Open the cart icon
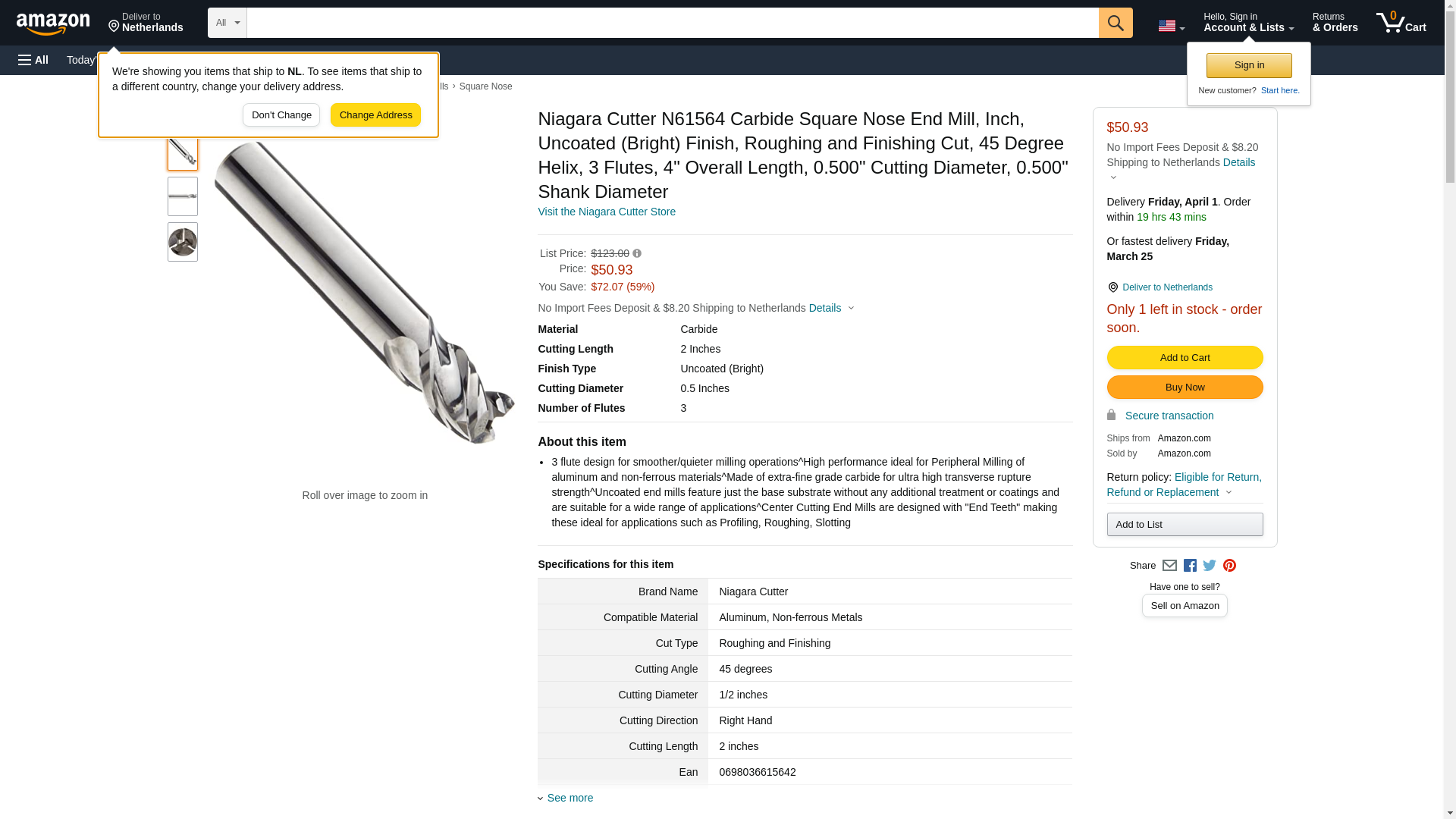1456x819 pixels. click(x=1401, y=23)
